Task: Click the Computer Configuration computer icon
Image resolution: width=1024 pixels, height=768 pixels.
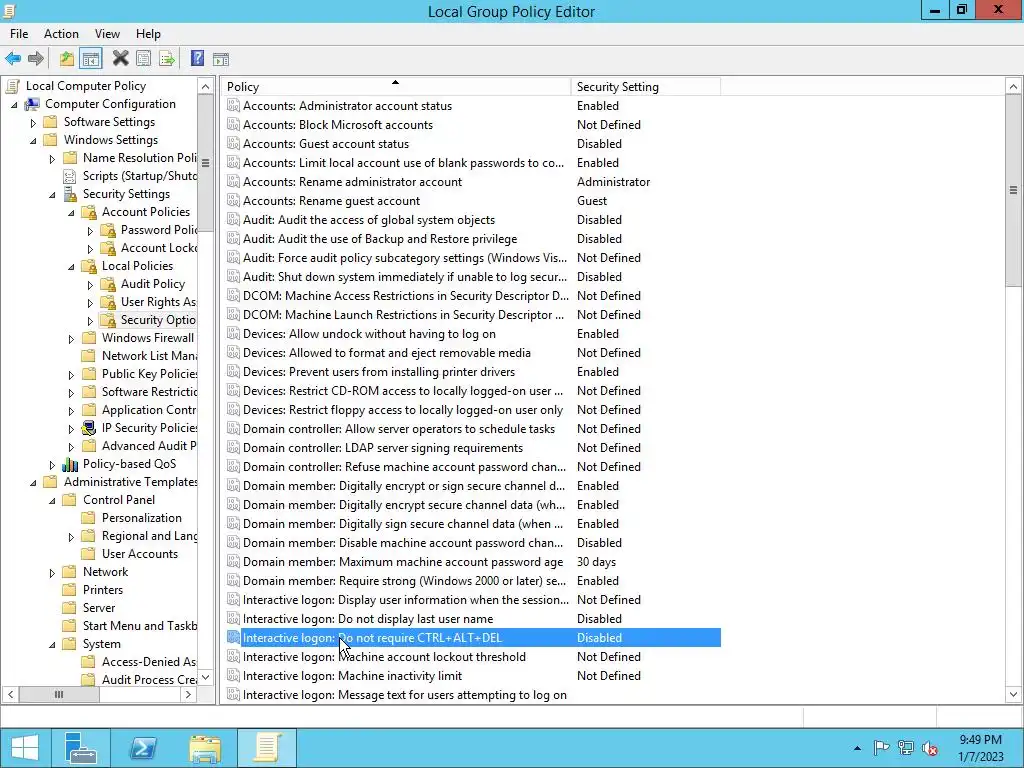Action: (x=31, y=104)
